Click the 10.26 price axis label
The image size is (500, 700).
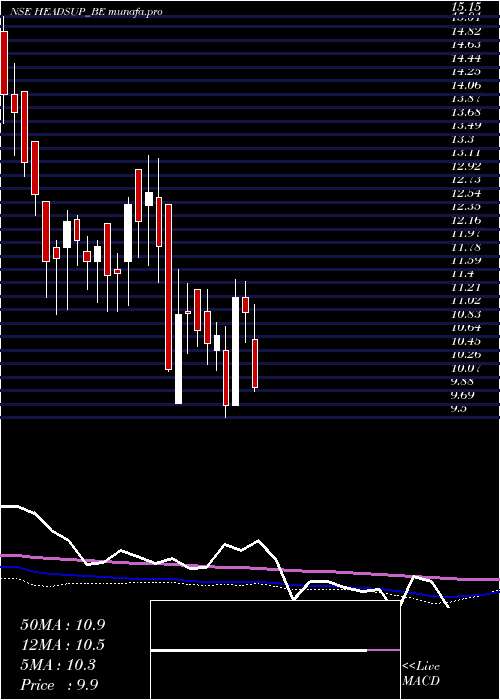click(466, 355)
